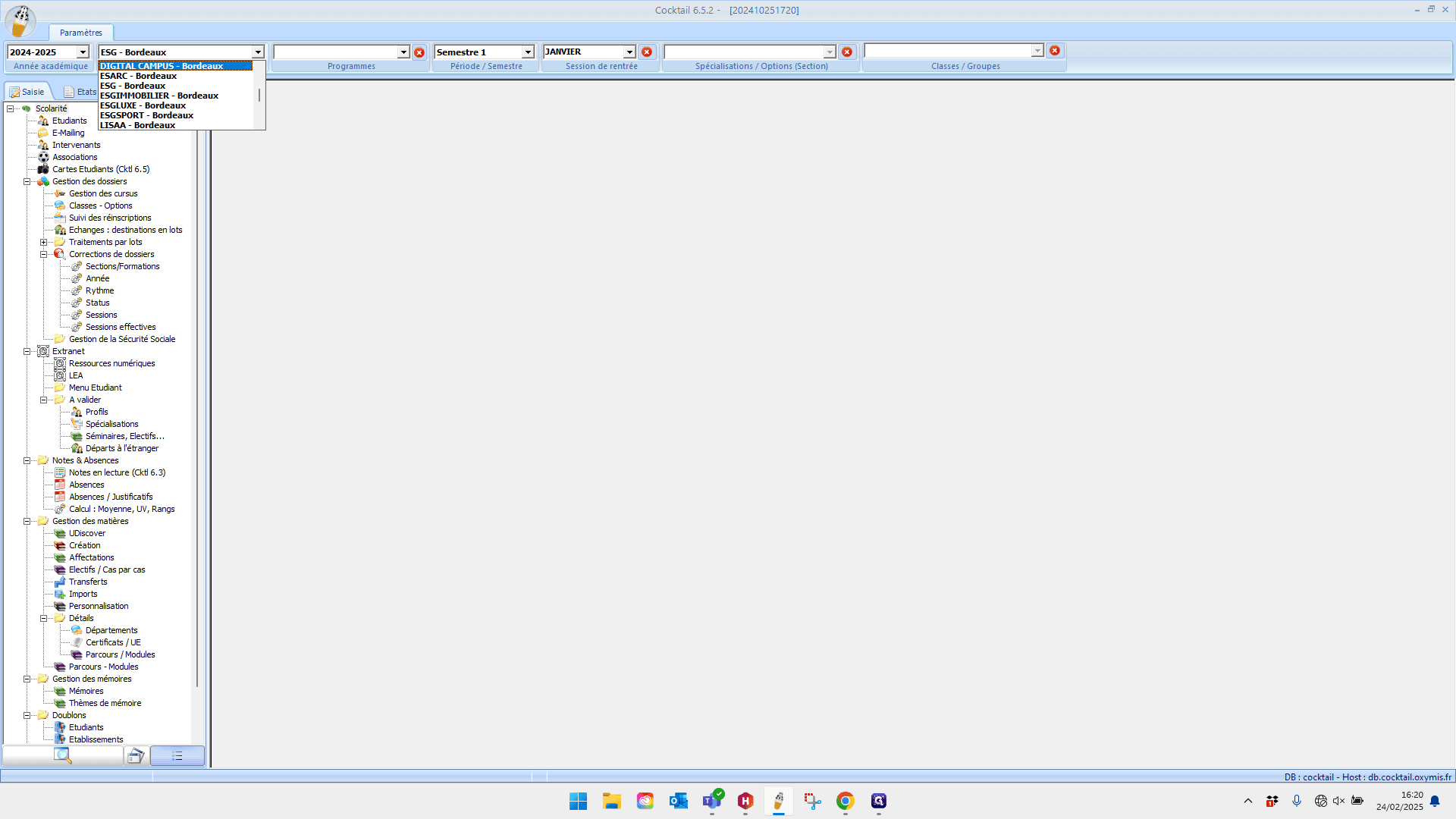Viewport: 1456px width, 819px height.
Task: Open the Spécialisations / Options dropdown arrow
Action: (830, 52)
